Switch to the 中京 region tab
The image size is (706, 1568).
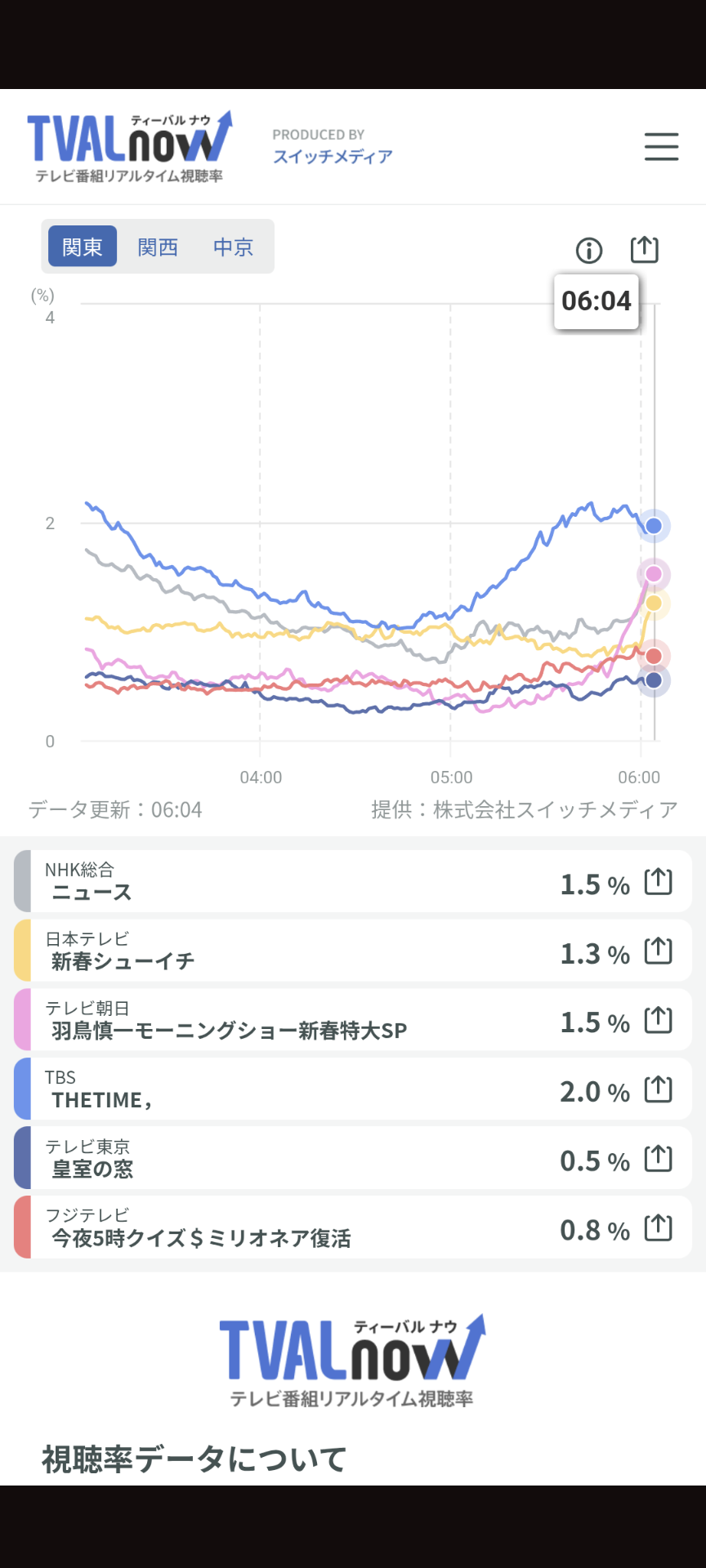pos(233,247)
